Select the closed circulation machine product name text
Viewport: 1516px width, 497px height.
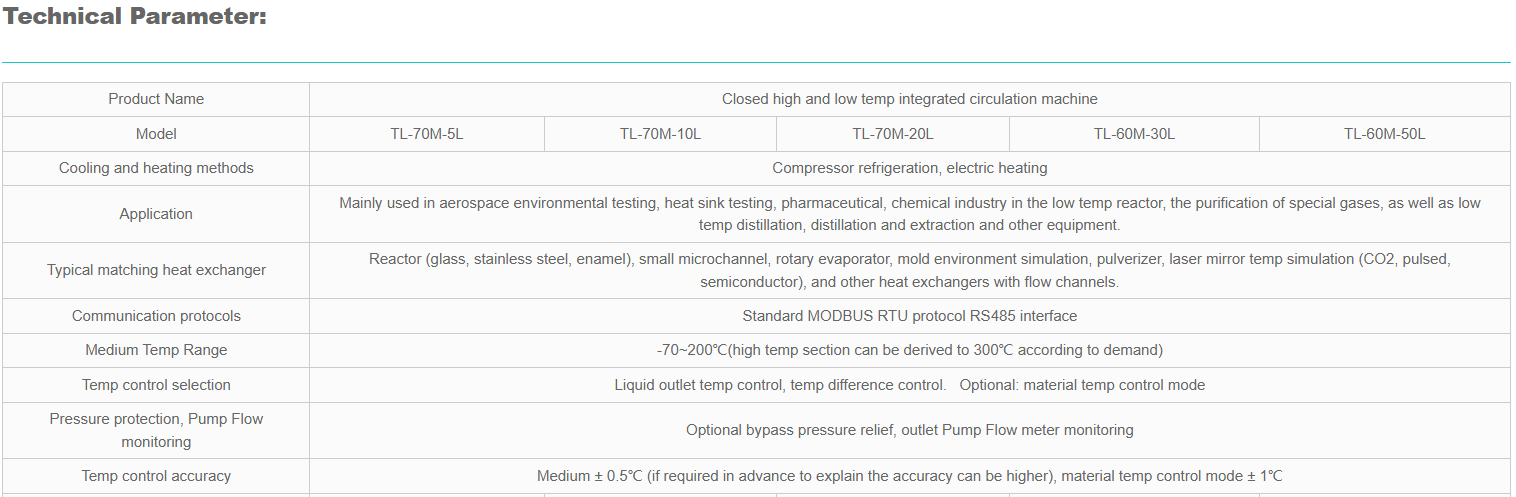[x=909, y=99]
